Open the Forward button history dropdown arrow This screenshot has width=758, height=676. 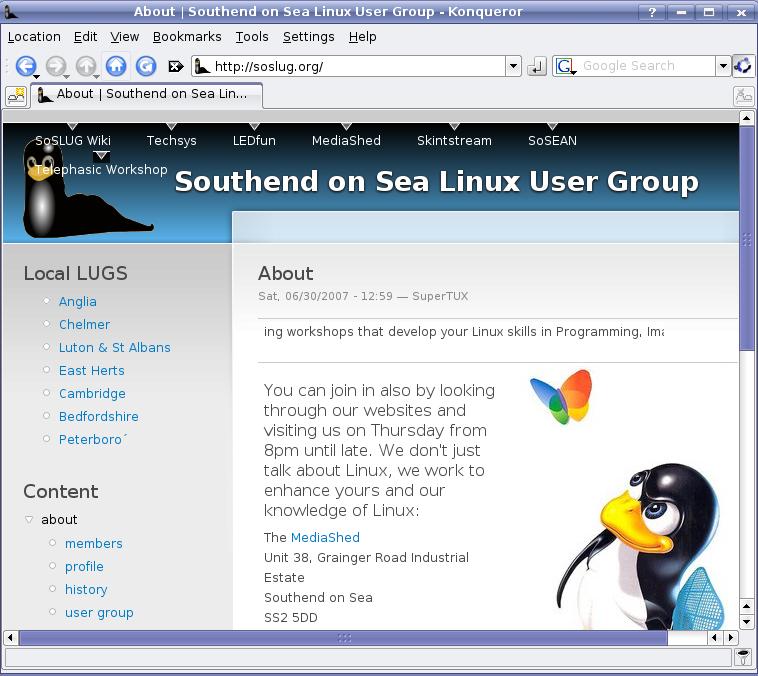pos(66,77)
